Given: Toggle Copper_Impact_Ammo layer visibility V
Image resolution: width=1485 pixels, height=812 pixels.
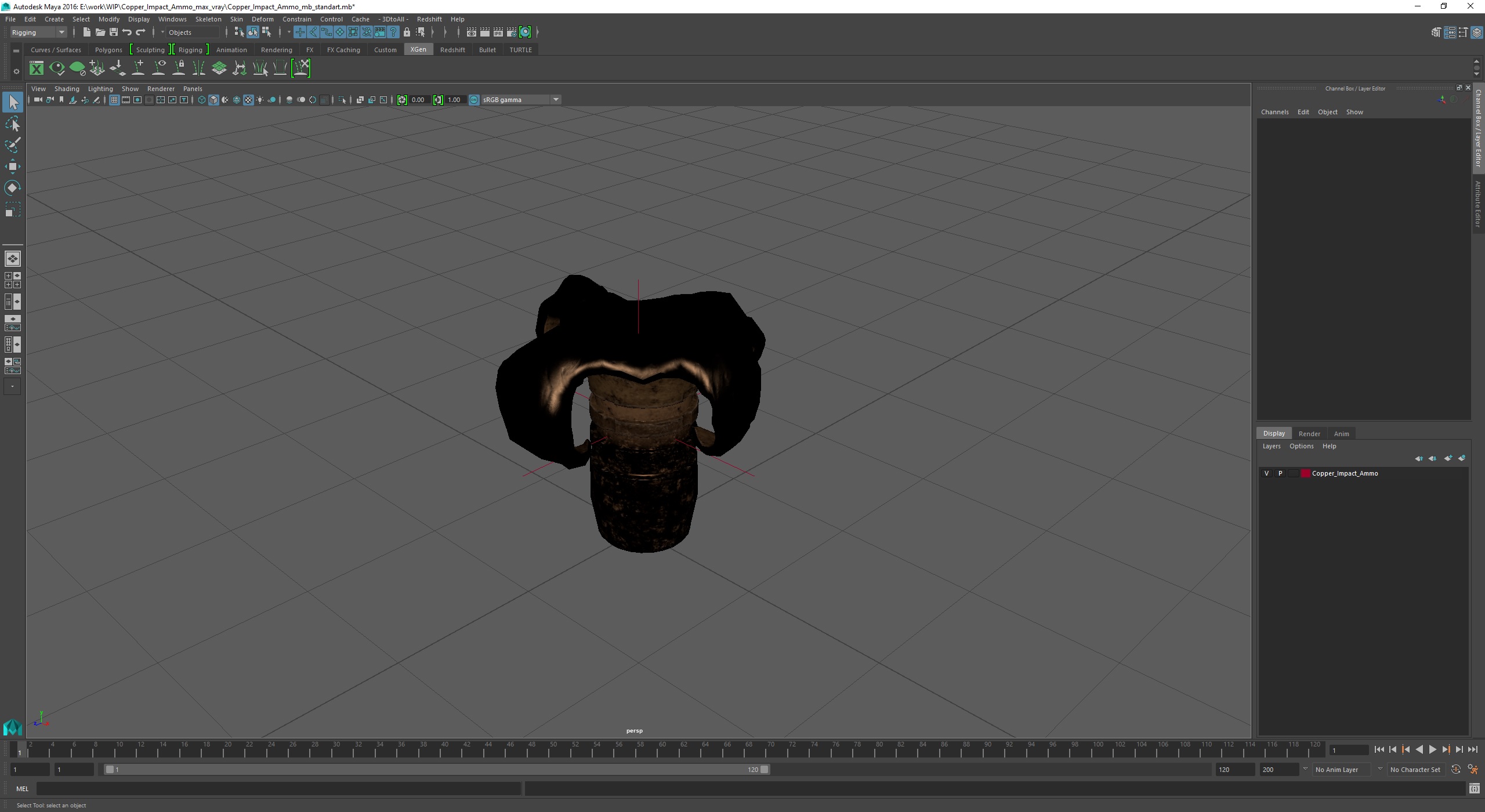Looking at the screenshot, I should (1266, 473).
